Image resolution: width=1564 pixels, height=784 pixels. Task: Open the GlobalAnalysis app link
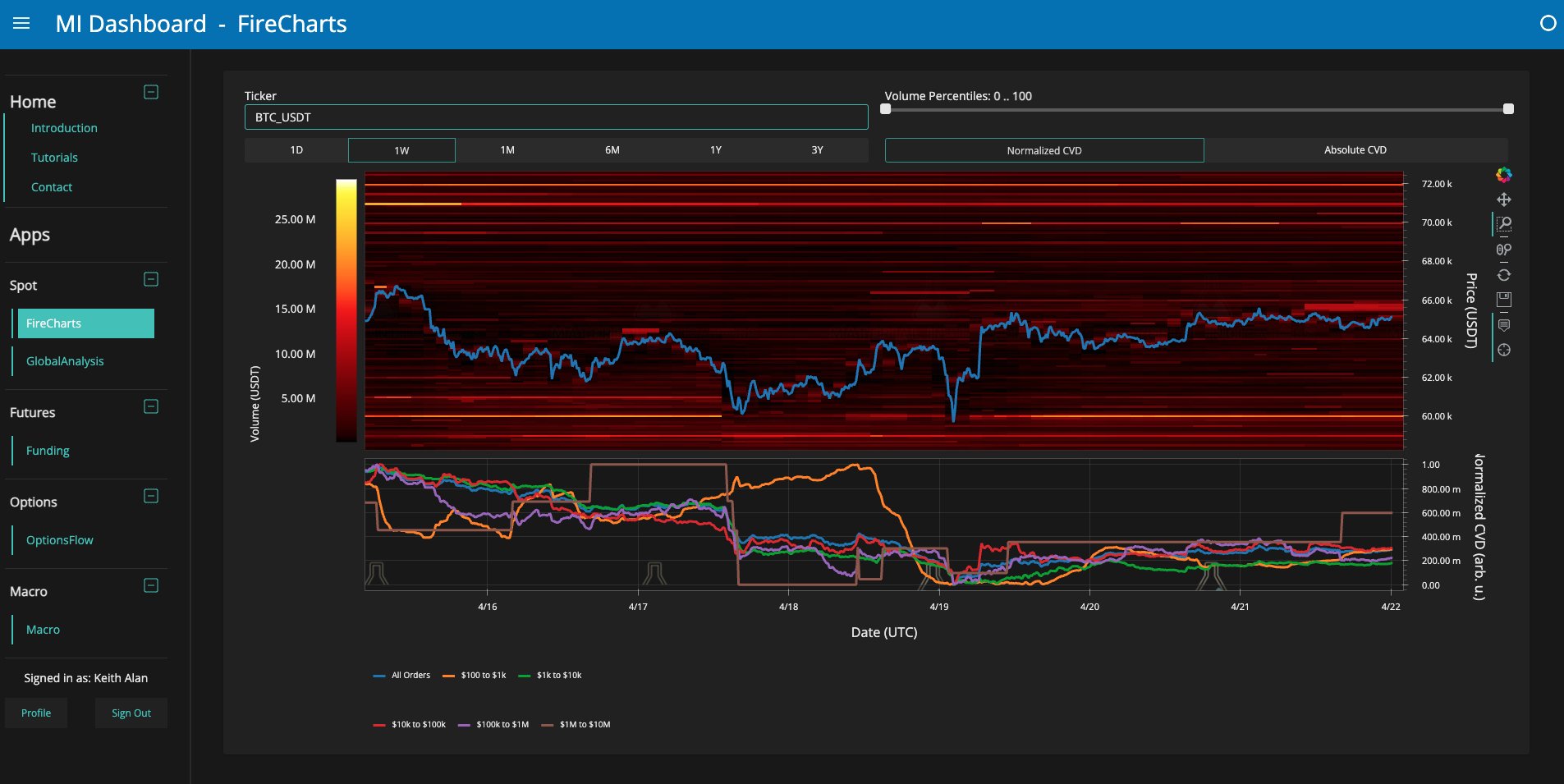click(65, 361)
